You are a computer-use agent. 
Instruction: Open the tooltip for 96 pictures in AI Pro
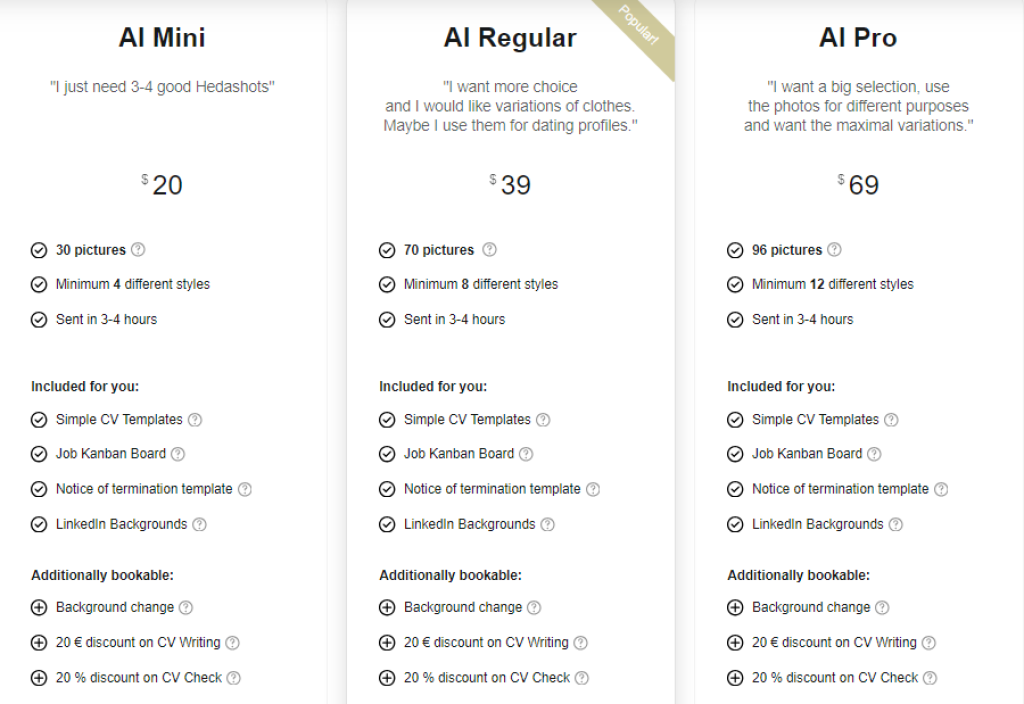tap(834, 250)
